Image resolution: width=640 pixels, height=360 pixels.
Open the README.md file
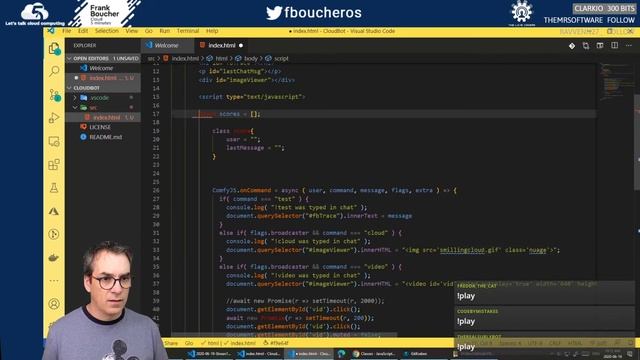(103, 137)
